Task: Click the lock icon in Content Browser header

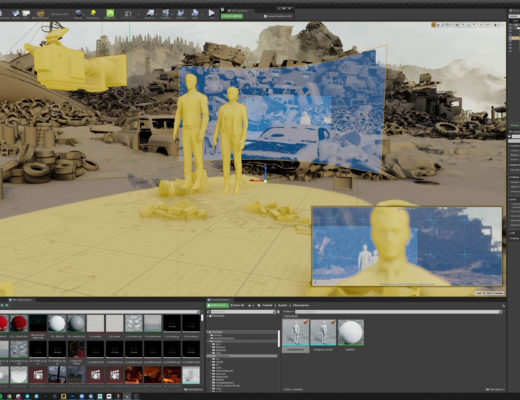Action: [503, 306]
